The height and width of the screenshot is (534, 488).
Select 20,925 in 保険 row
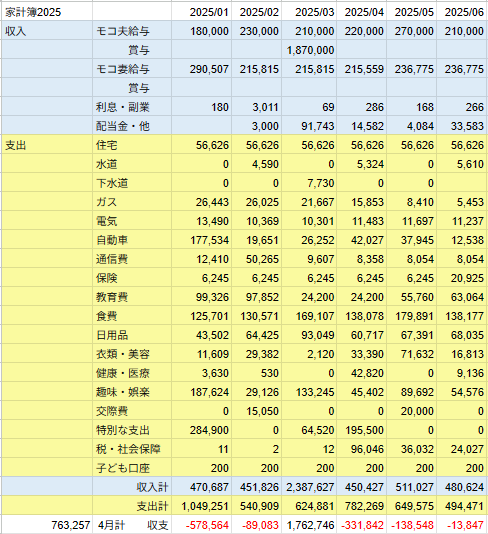pos(462,278)
